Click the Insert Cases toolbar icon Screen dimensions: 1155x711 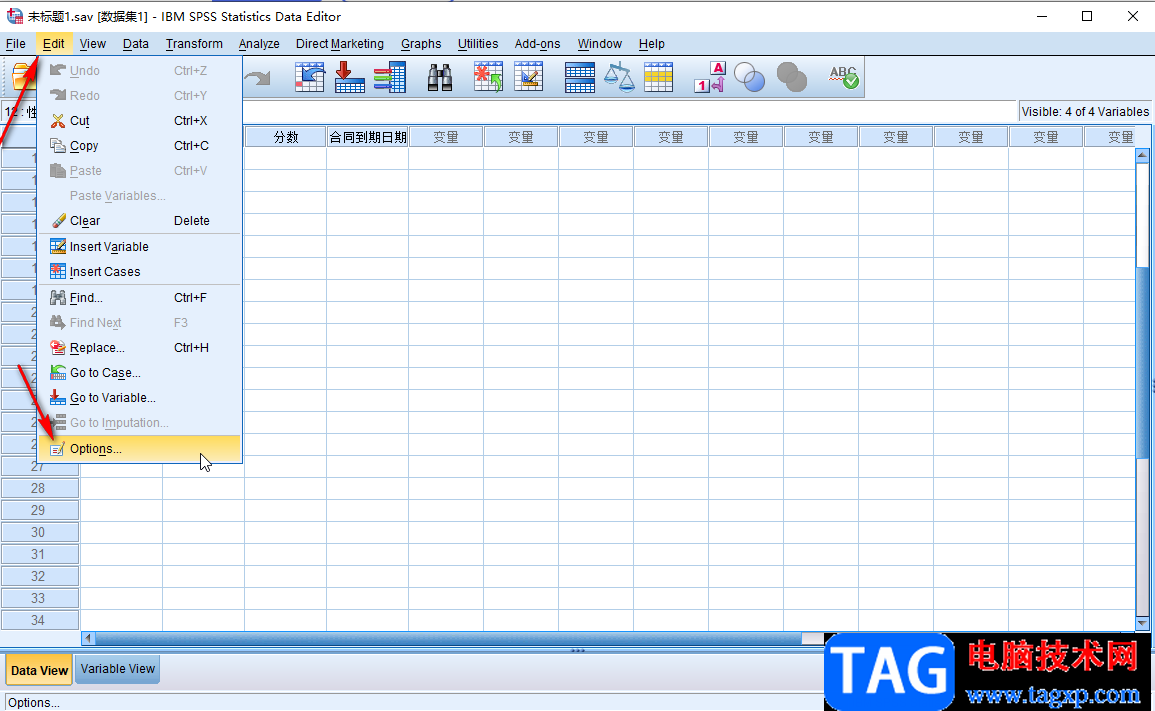coord(488,77)
